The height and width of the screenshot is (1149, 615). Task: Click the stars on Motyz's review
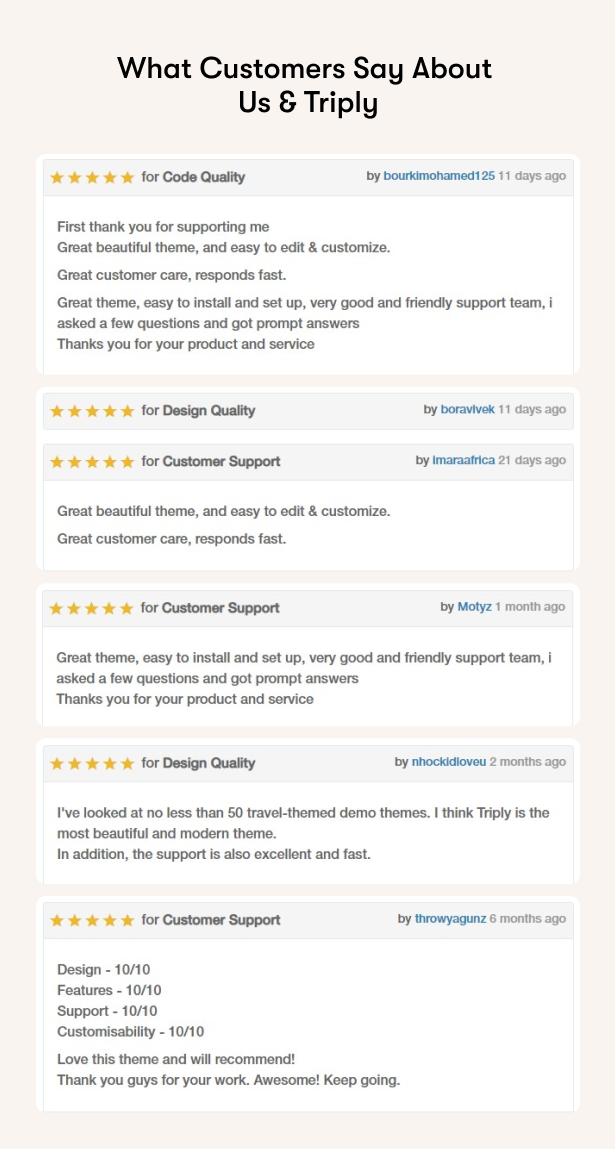click(x=92, y=608)
